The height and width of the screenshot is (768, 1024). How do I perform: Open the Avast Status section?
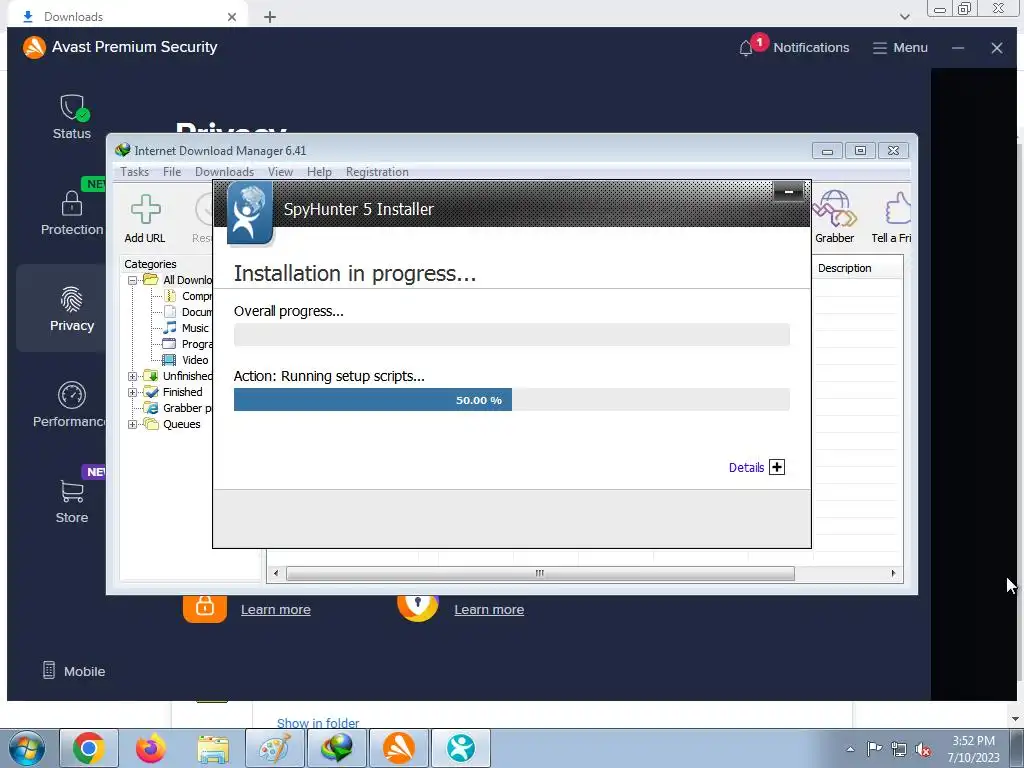pos(72,118)
